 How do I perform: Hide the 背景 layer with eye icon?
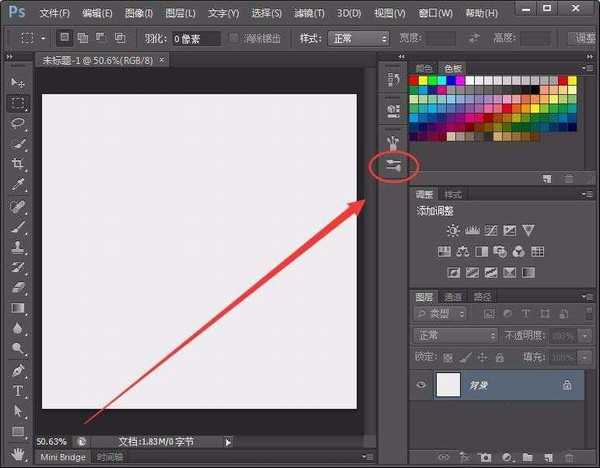(x=421, y=385)
